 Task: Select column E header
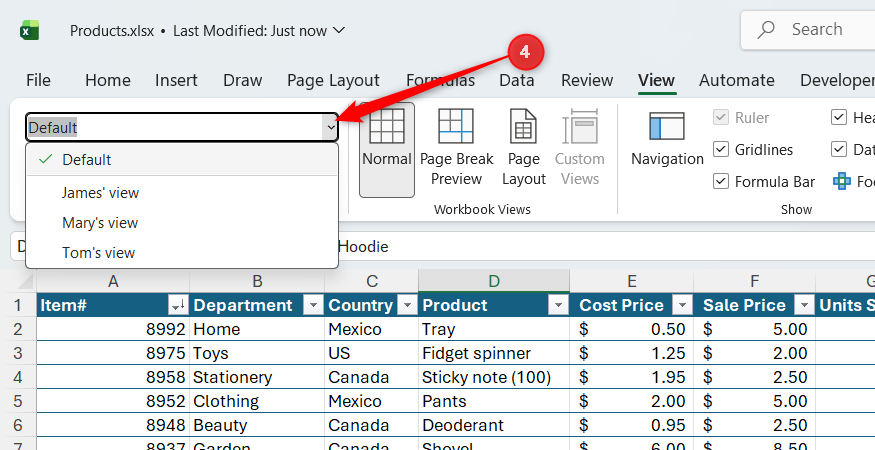click(632, 281)
